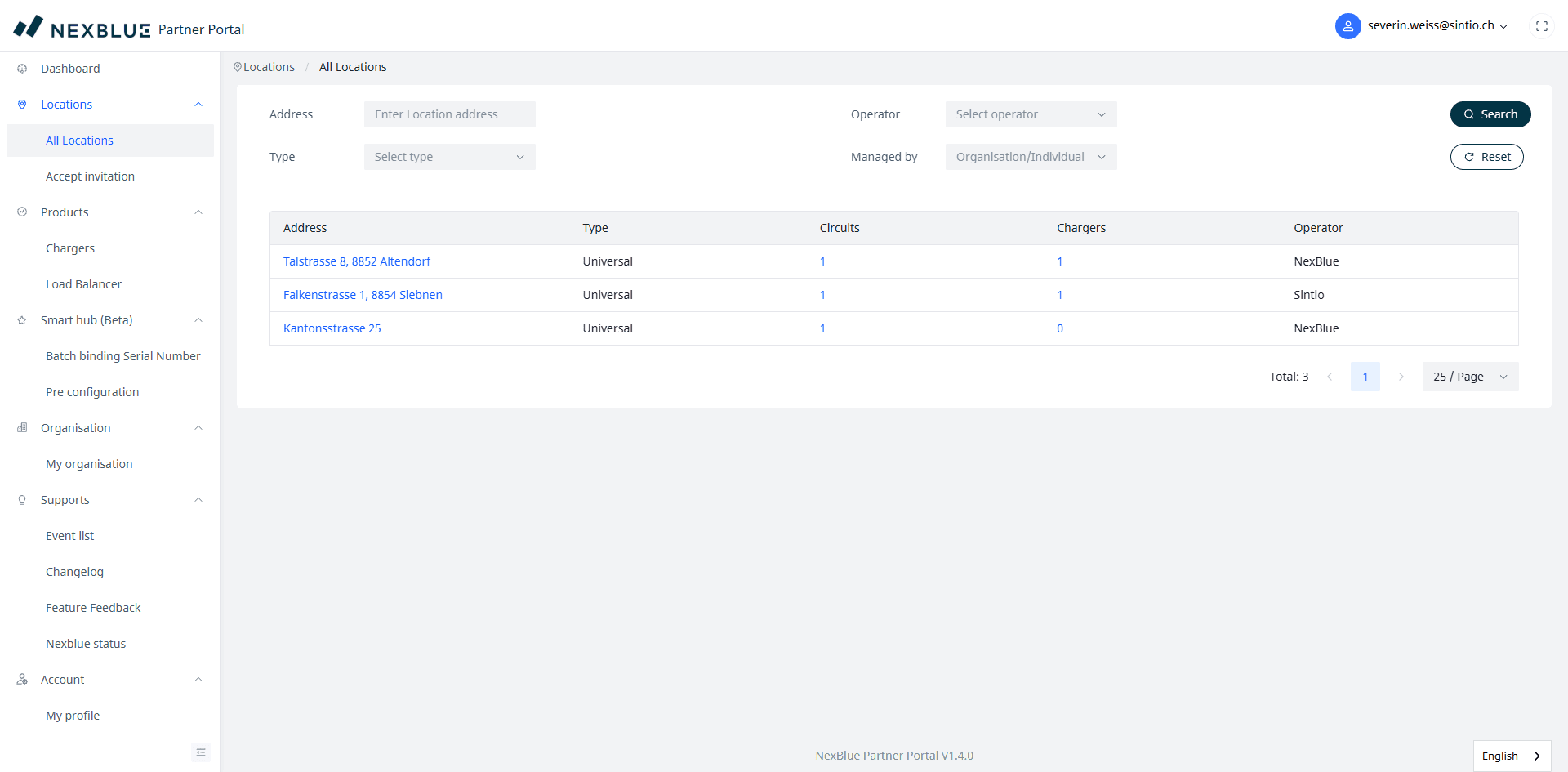Click the user avatar icon
This screenshot has height=772, width=1568.
coord(1347,26)
